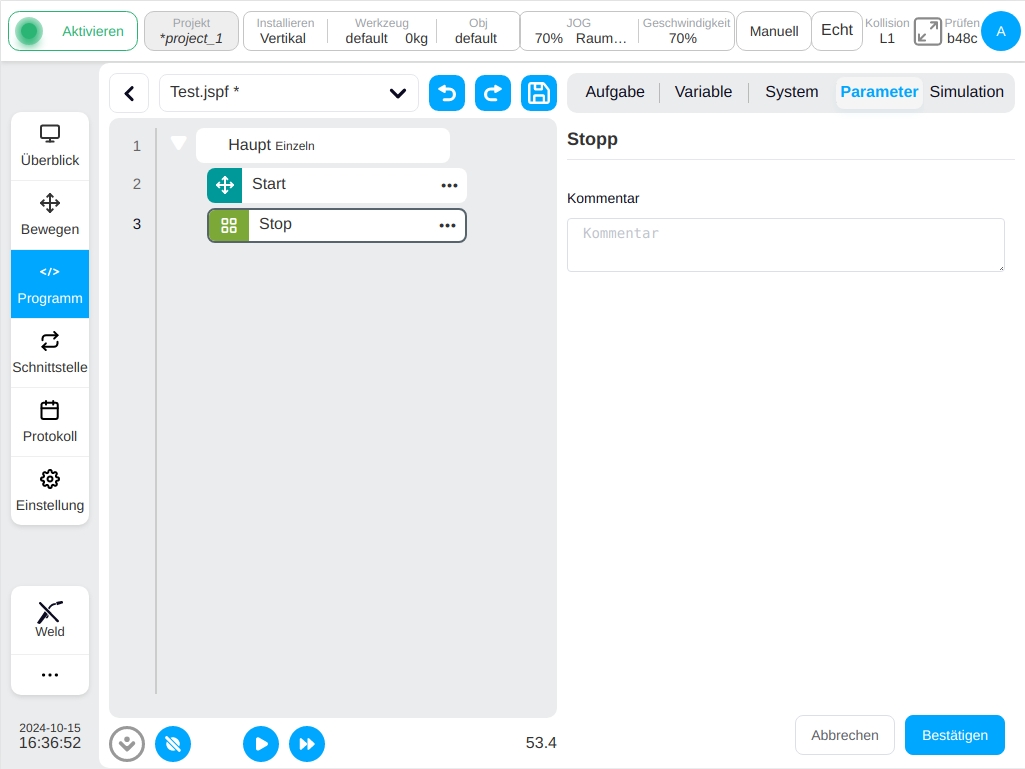The height and width of the screenshot is (769, 1025).
Task: Open the Weld panel
Action: tap(50, 620)
